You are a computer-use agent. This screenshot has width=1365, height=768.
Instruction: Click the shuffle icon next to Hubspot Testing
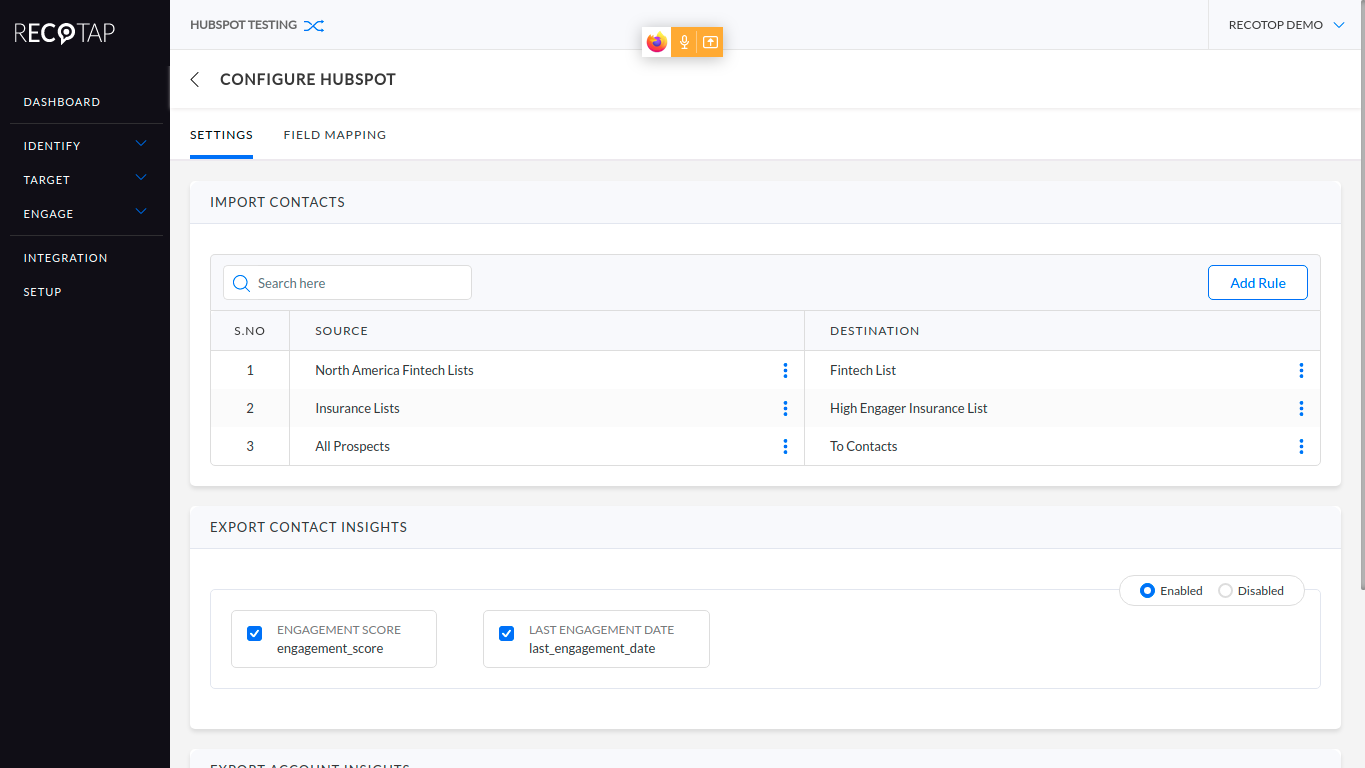click(x=314, y=25)
